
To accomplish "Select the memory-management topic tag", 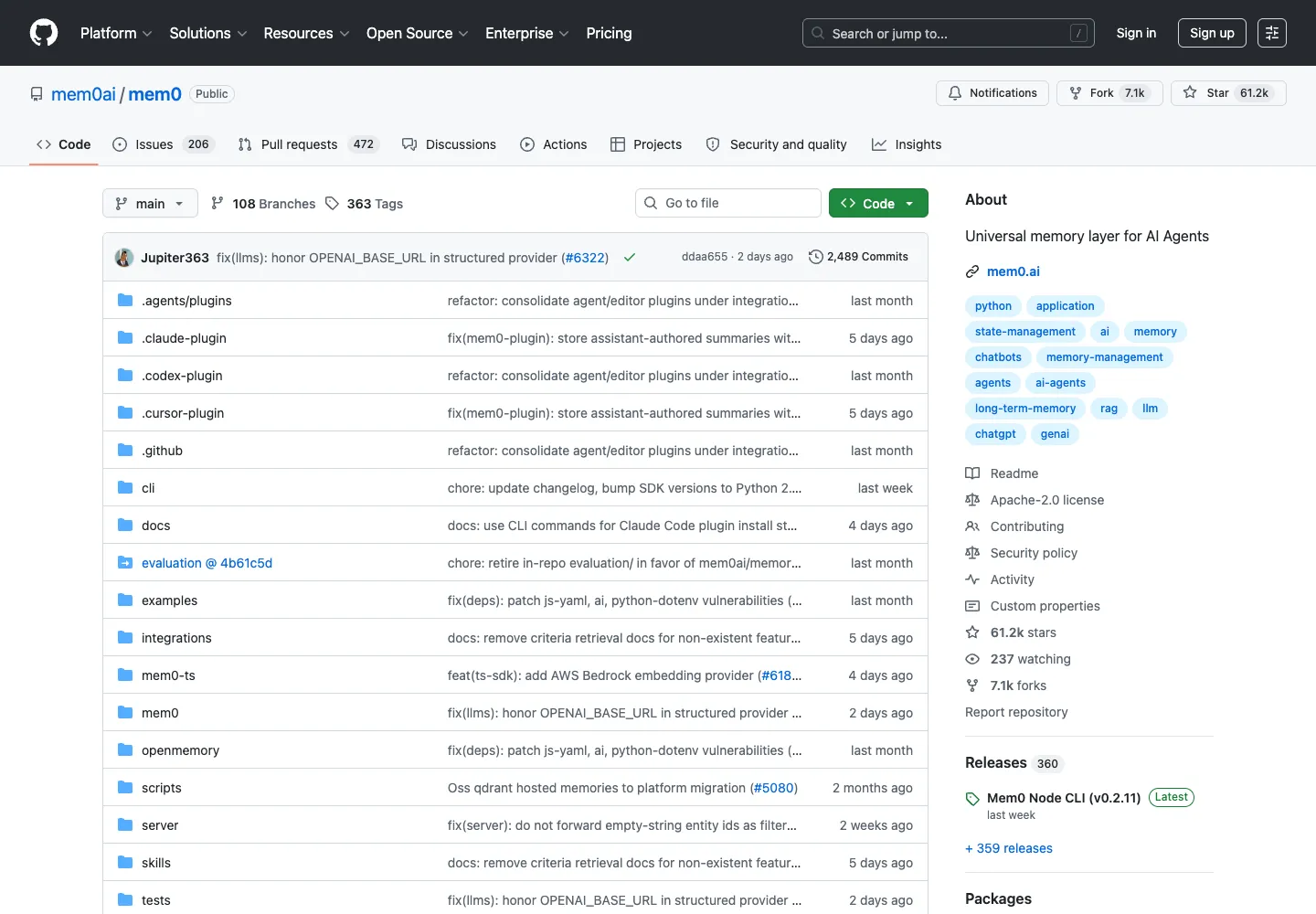I will click(1104, 357).
